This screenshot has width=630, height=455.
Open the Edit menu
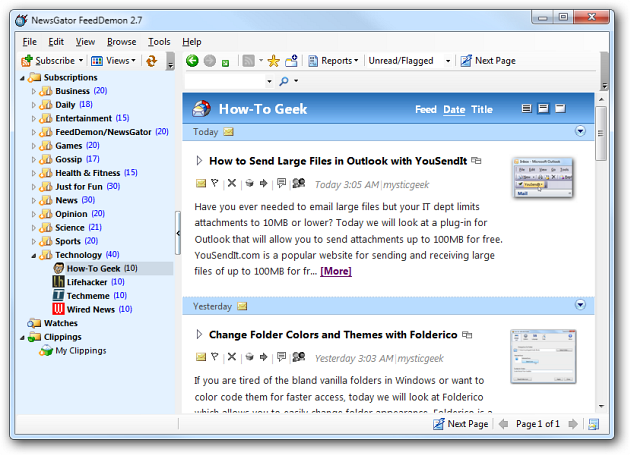(x=56, y=42)
